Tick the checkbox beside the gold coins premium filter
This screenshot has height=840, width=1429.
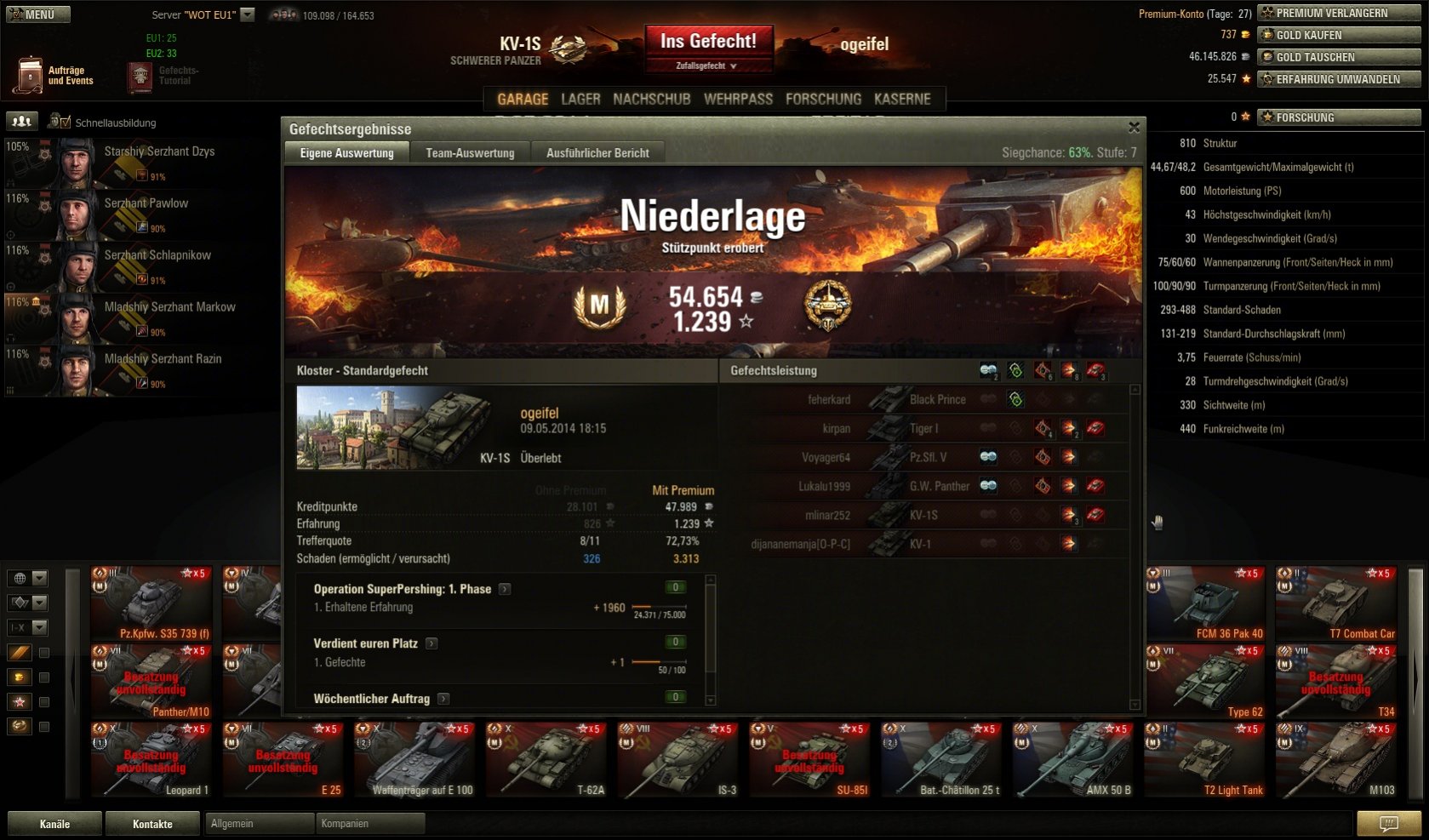[44, 677]
